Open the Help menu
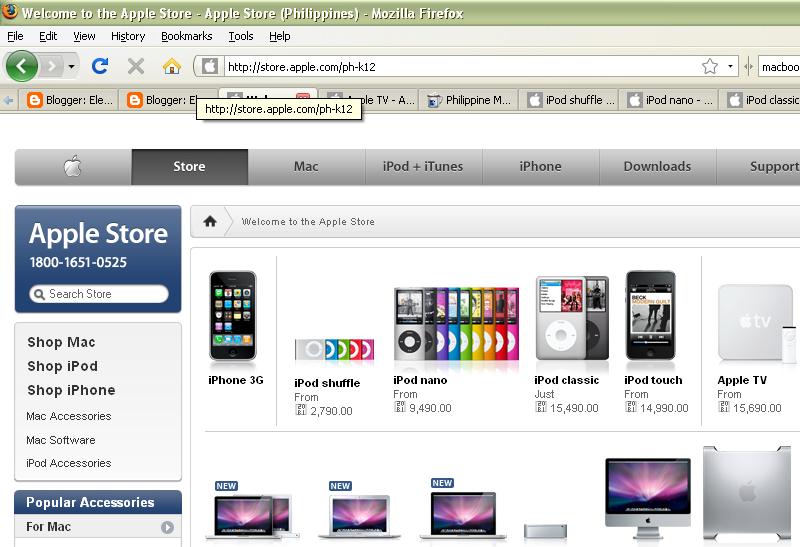 coord(280,36)
